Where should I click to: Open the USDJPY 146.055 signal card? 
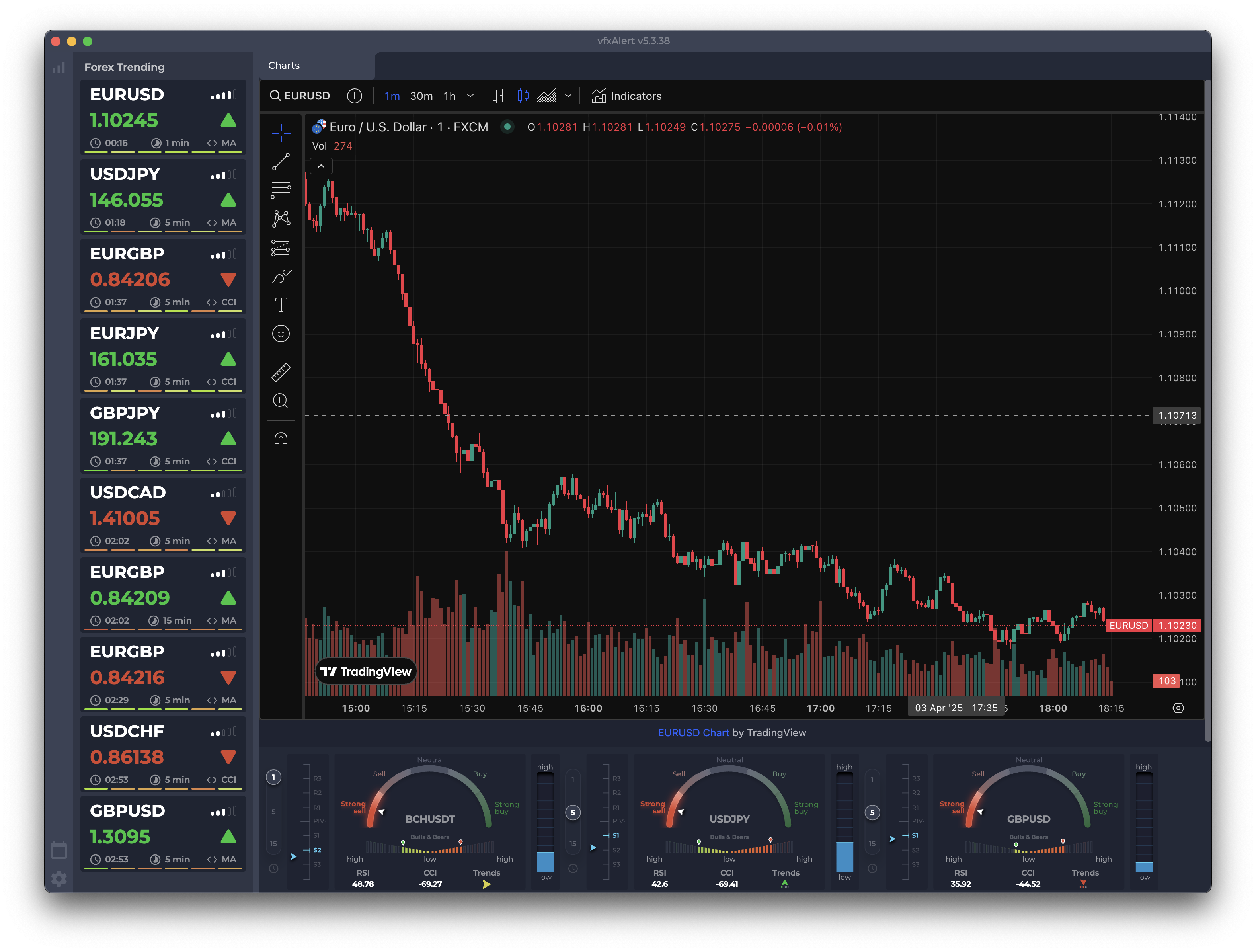pos(163,197)
